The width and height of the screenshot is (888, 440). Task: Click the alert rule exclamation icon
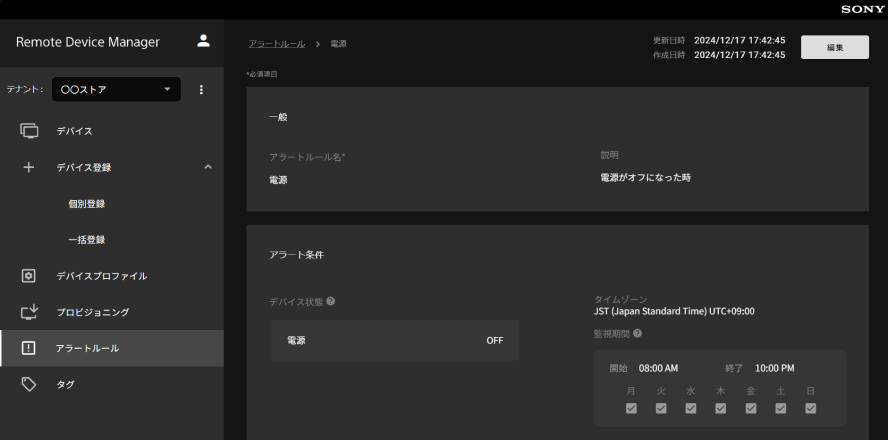29,348
